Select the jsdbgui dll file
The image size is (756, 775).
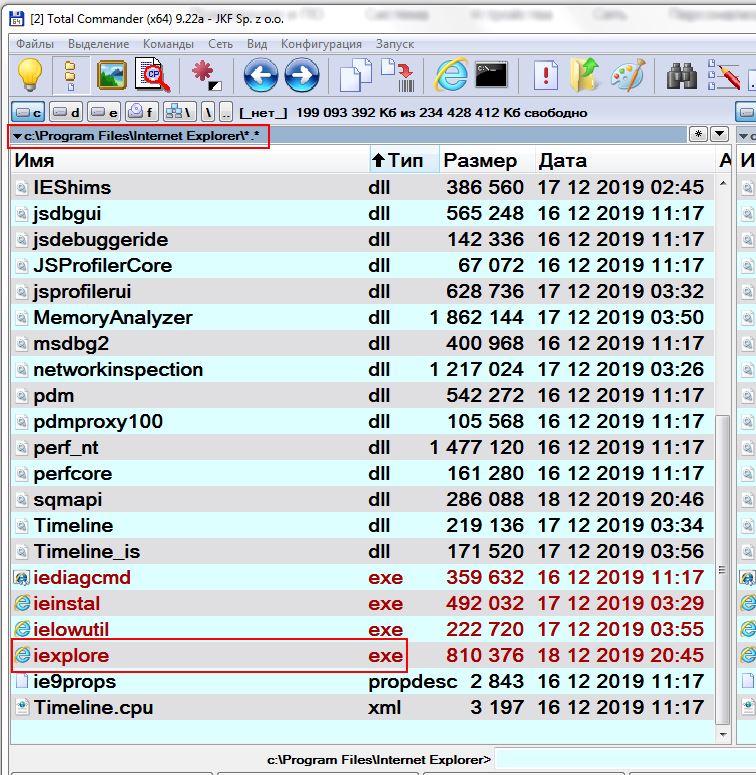[x=362, y=214]
